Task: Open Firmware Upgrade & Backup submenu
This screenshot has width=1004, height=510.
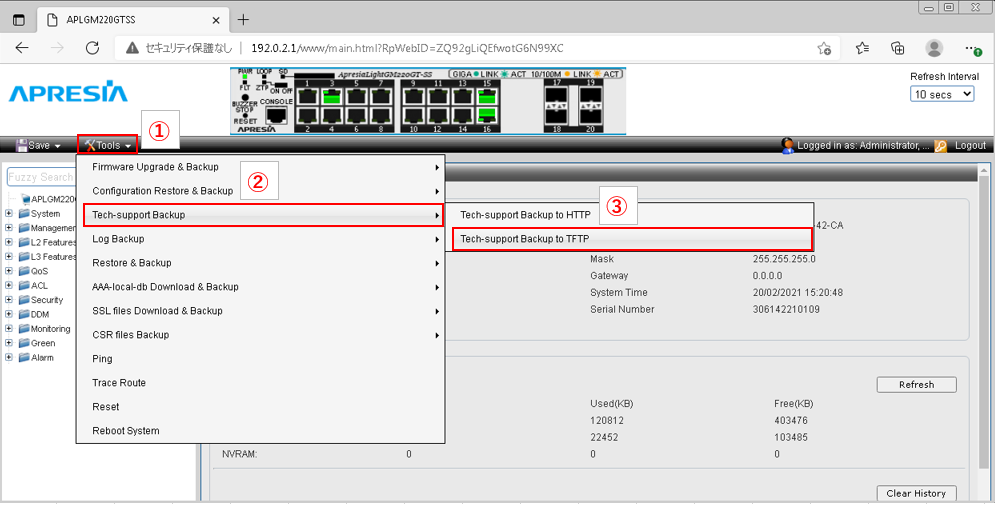Action: coord(261,167)
